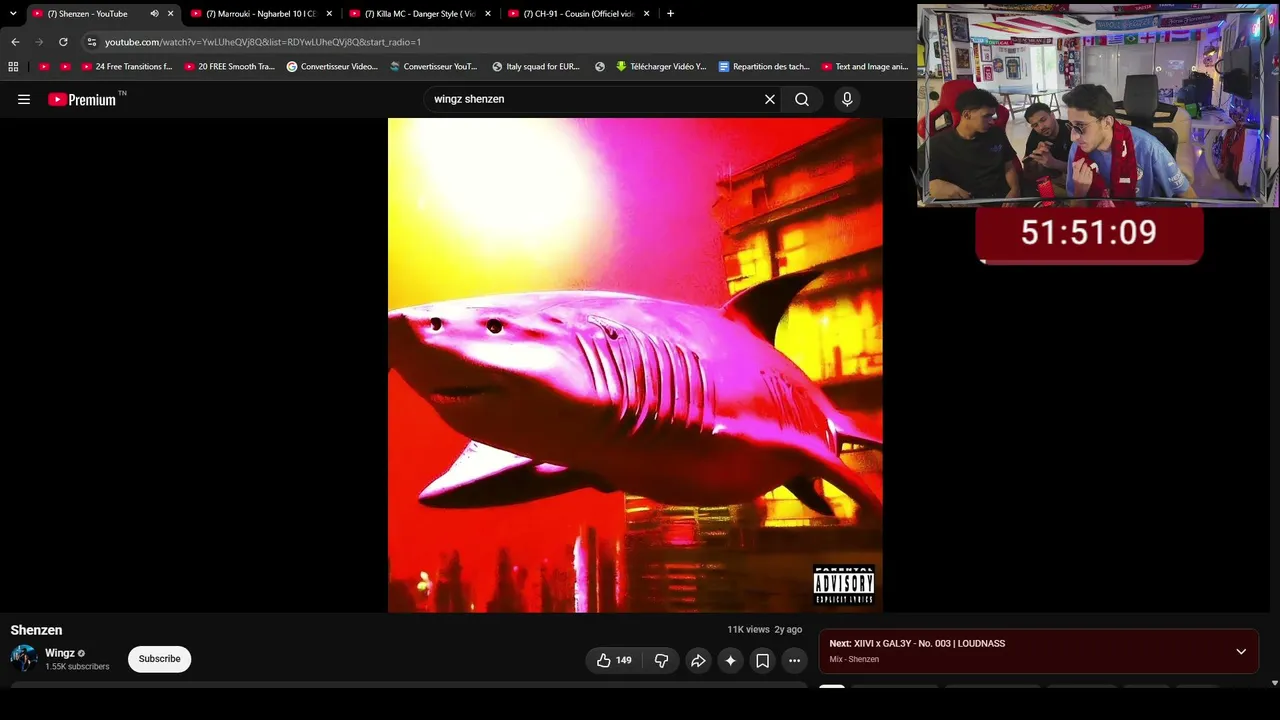
Task: Like the Shenzen video
Action: 614,660
